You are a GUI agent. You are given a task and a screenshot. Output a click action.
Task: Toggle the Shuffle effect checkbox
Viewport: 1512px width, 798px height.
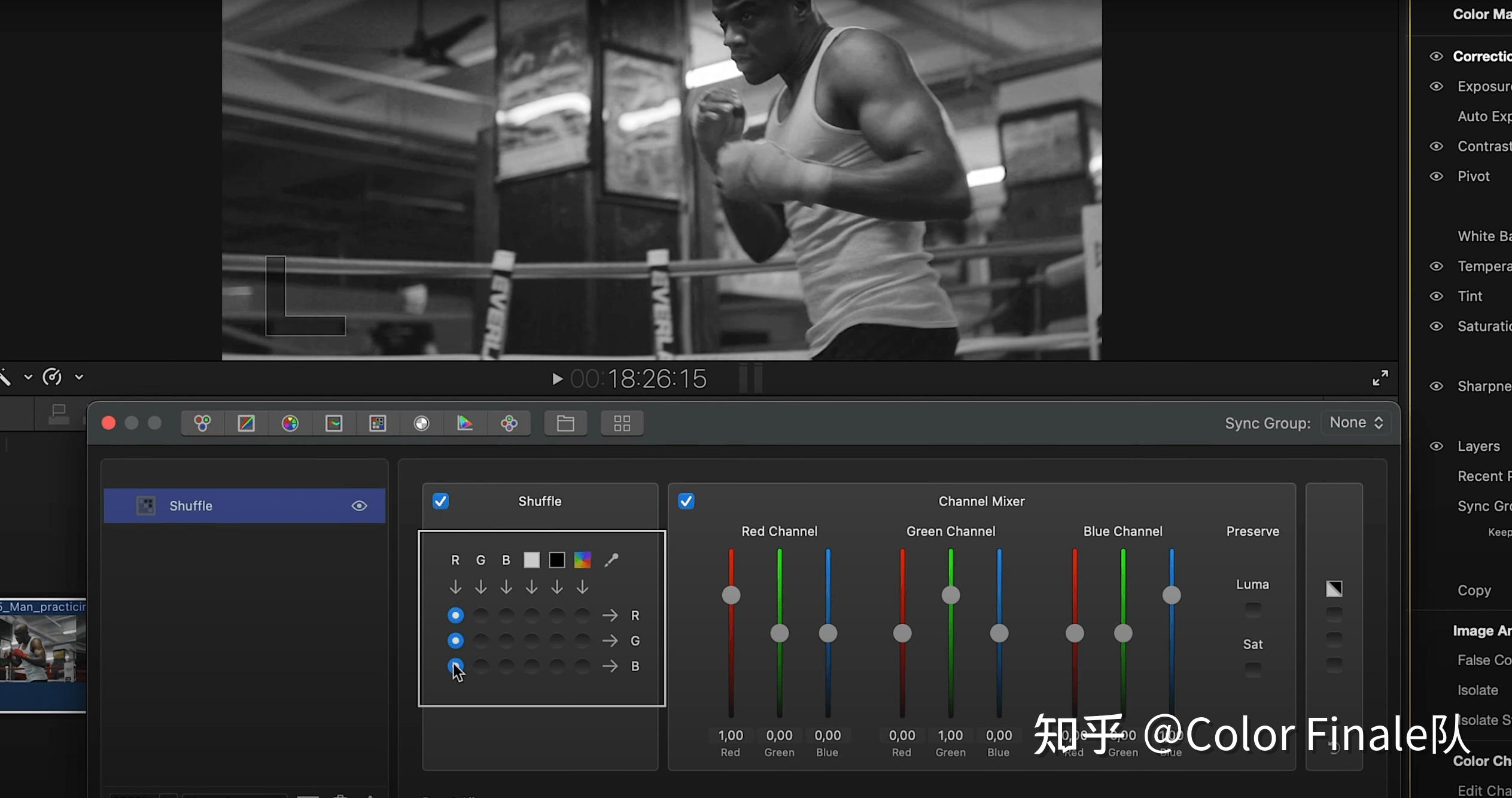pyautogui.click(x=440, y=501)
